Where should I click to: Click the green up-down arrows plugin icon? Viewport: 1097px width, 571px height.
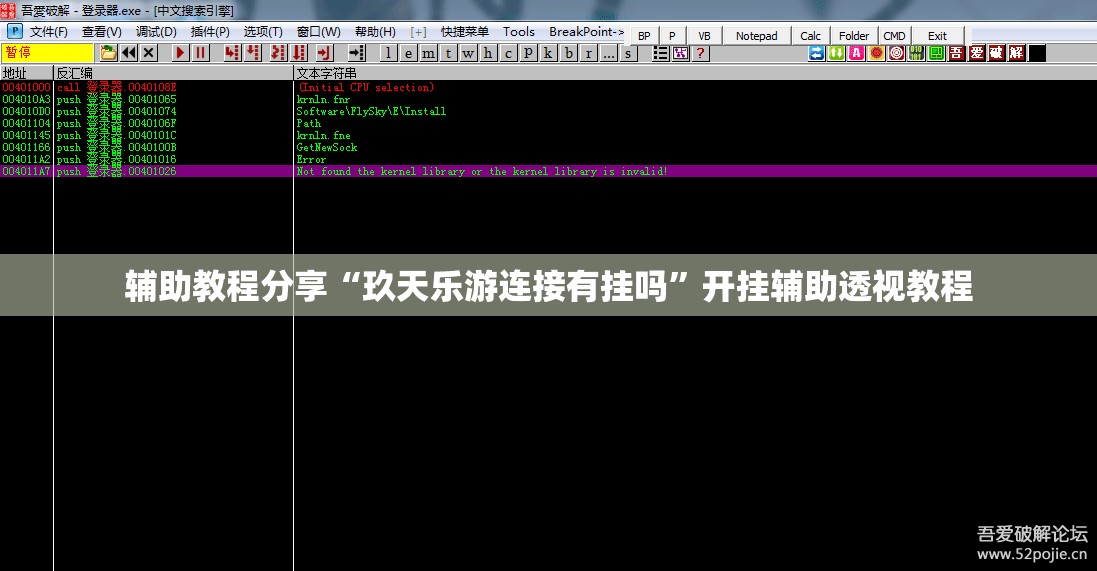[837, 53]
